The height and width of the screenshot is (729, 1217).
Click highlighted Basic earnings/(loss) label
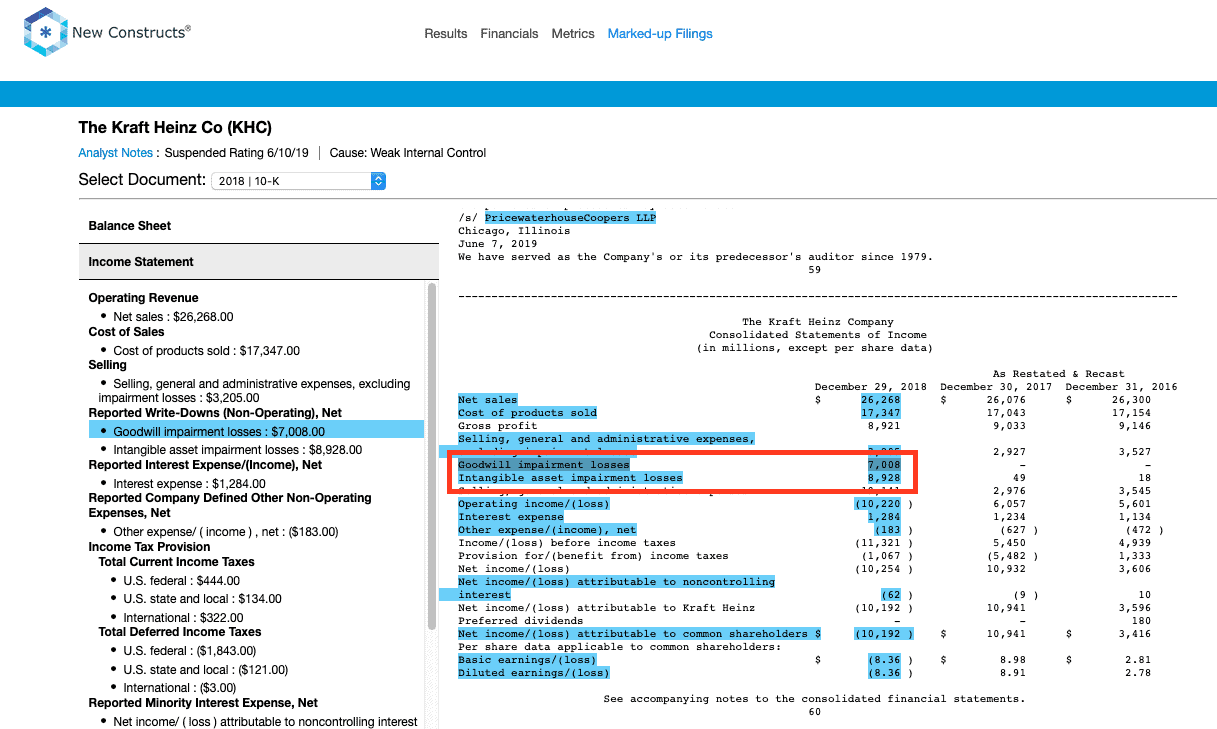click(x=527, y=660)
